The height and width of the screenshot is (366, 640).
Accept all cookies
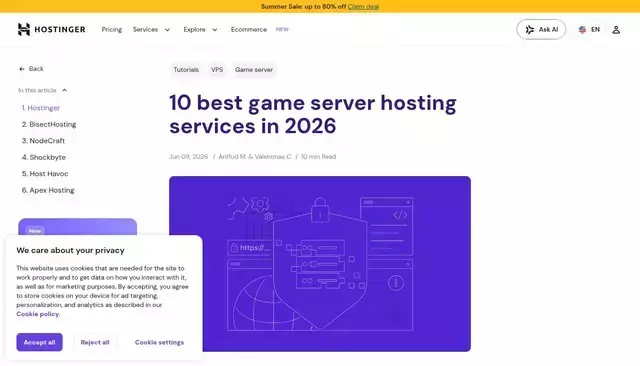click(x=39, y=342)
